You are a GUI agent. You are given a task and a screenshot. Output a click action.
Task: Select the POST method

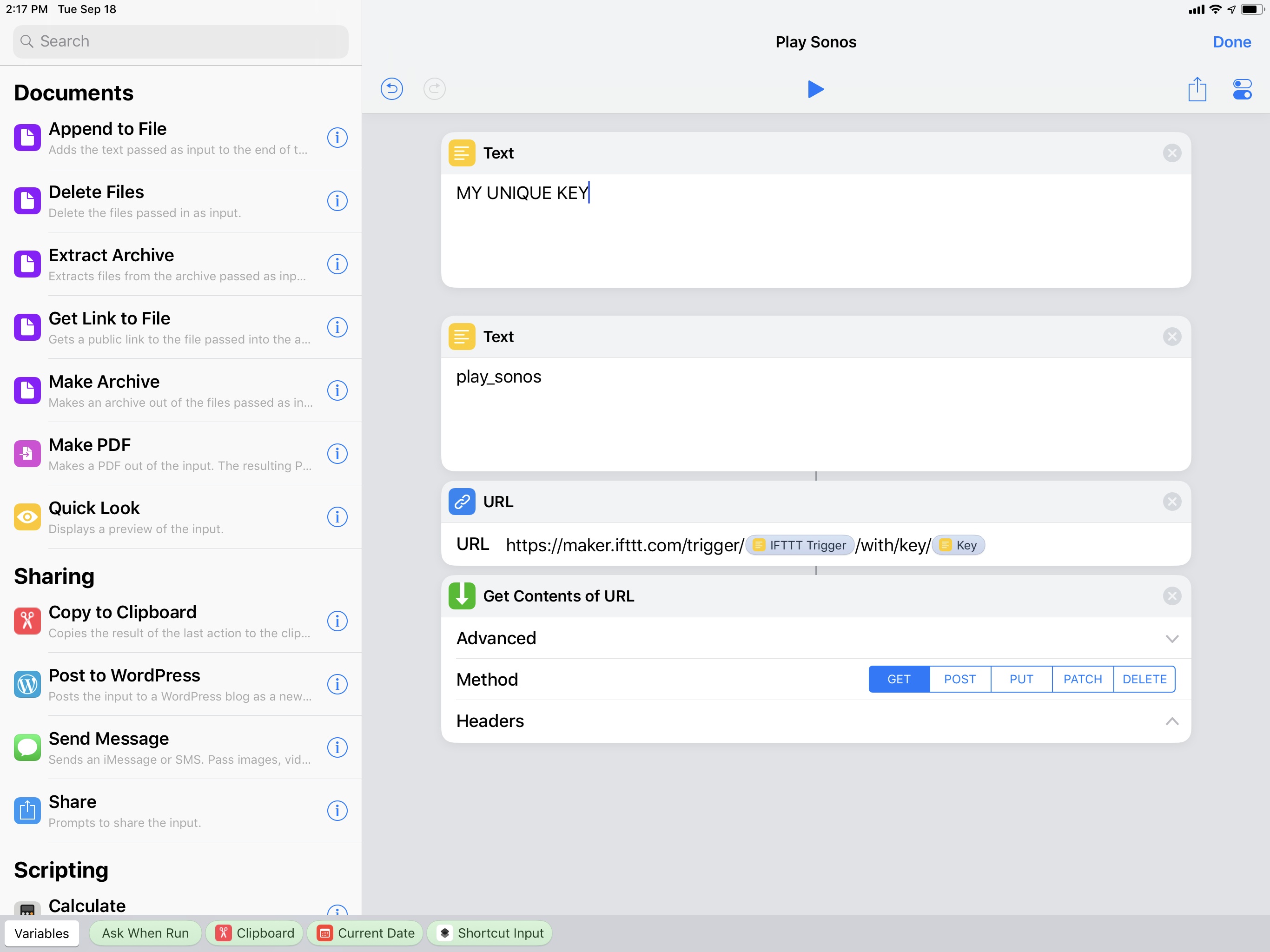point(960,679)
